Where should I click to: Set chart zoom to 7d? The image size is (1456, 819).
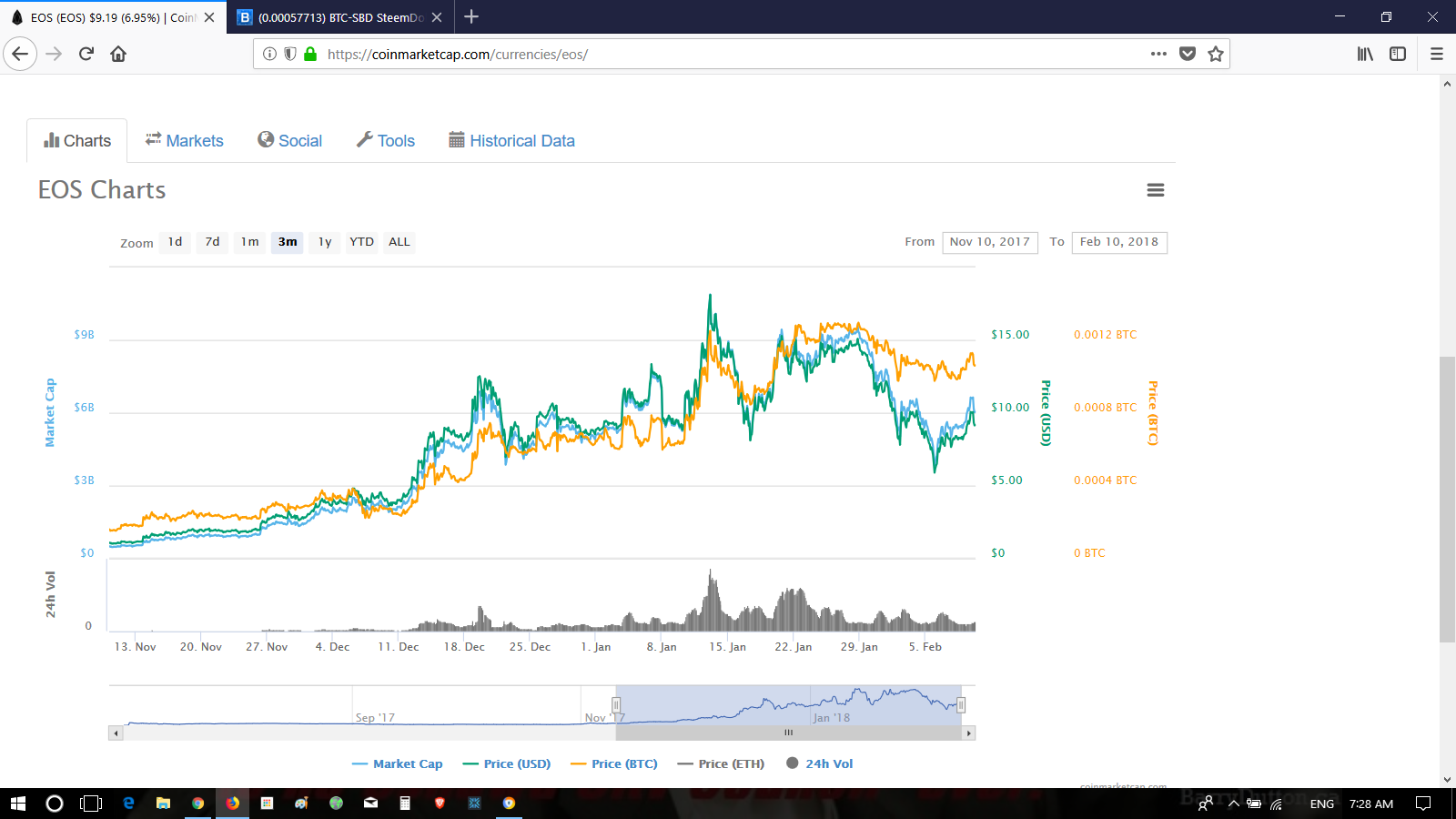(212, 242)
